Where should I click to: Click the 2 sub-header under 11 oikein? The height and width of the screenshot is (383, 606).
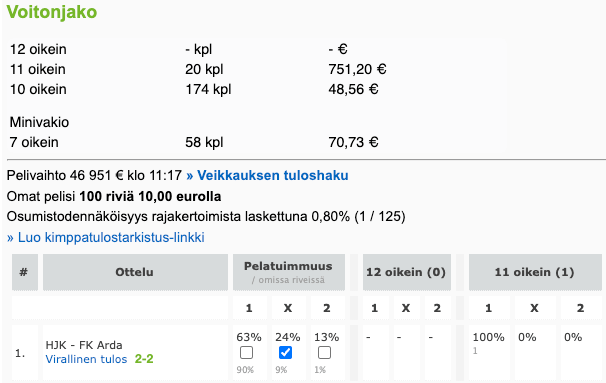tap(580, 308)
